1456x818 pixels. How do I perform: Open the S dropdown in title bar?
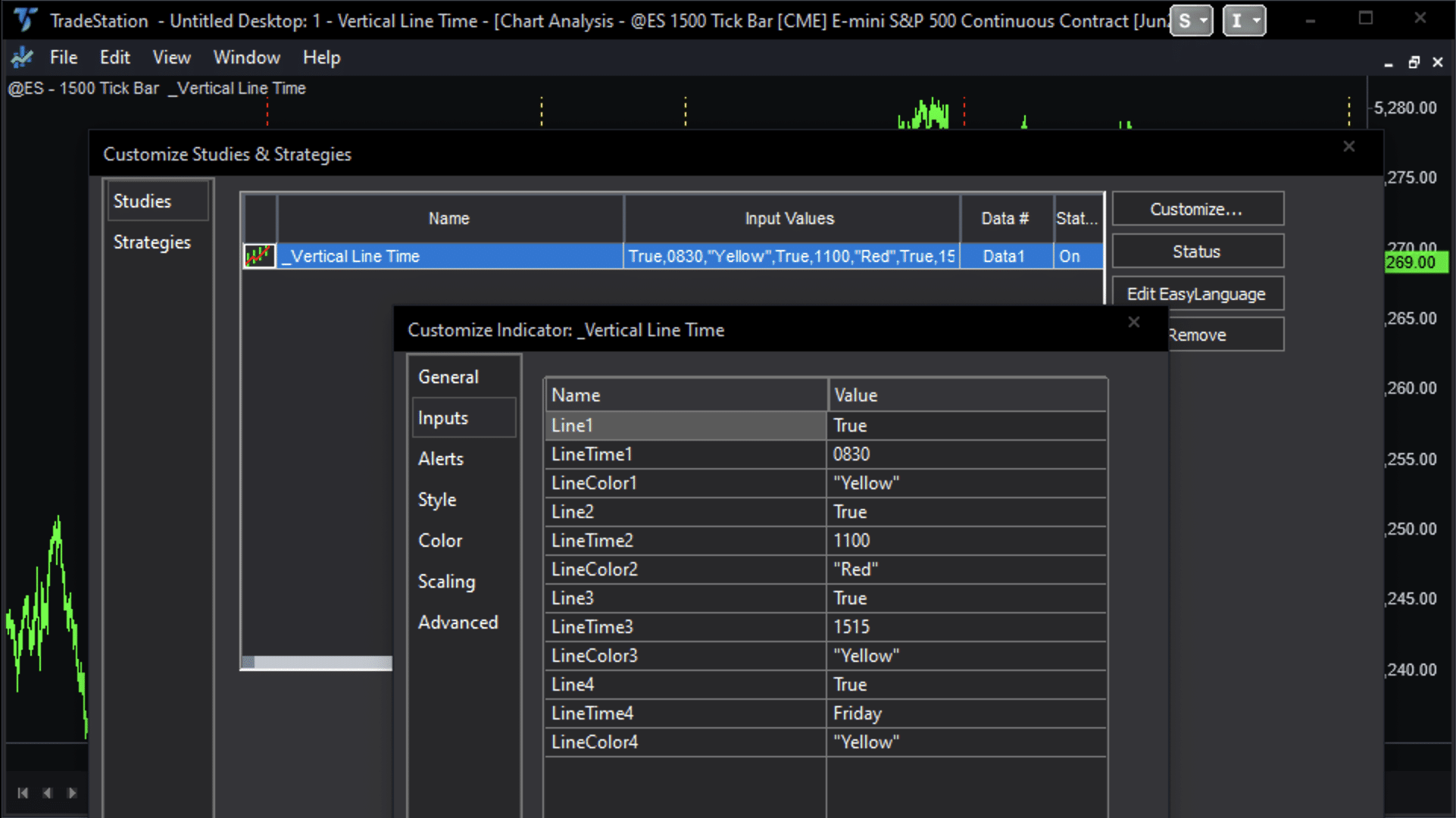point(1192,20)
